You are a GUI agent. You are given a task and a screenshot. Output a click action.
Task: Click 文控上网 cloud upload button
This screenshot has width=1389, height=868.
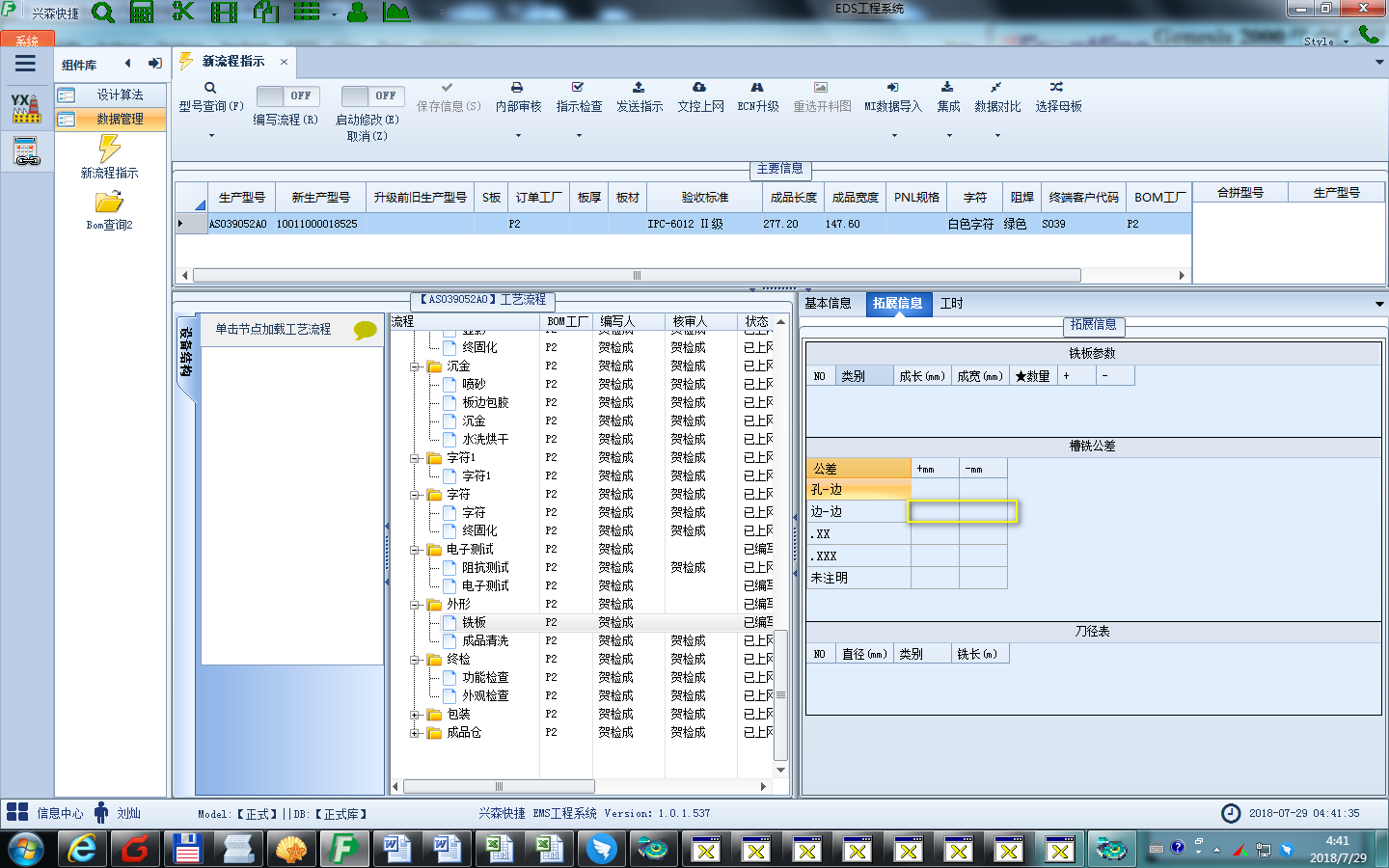click(700, 98)
